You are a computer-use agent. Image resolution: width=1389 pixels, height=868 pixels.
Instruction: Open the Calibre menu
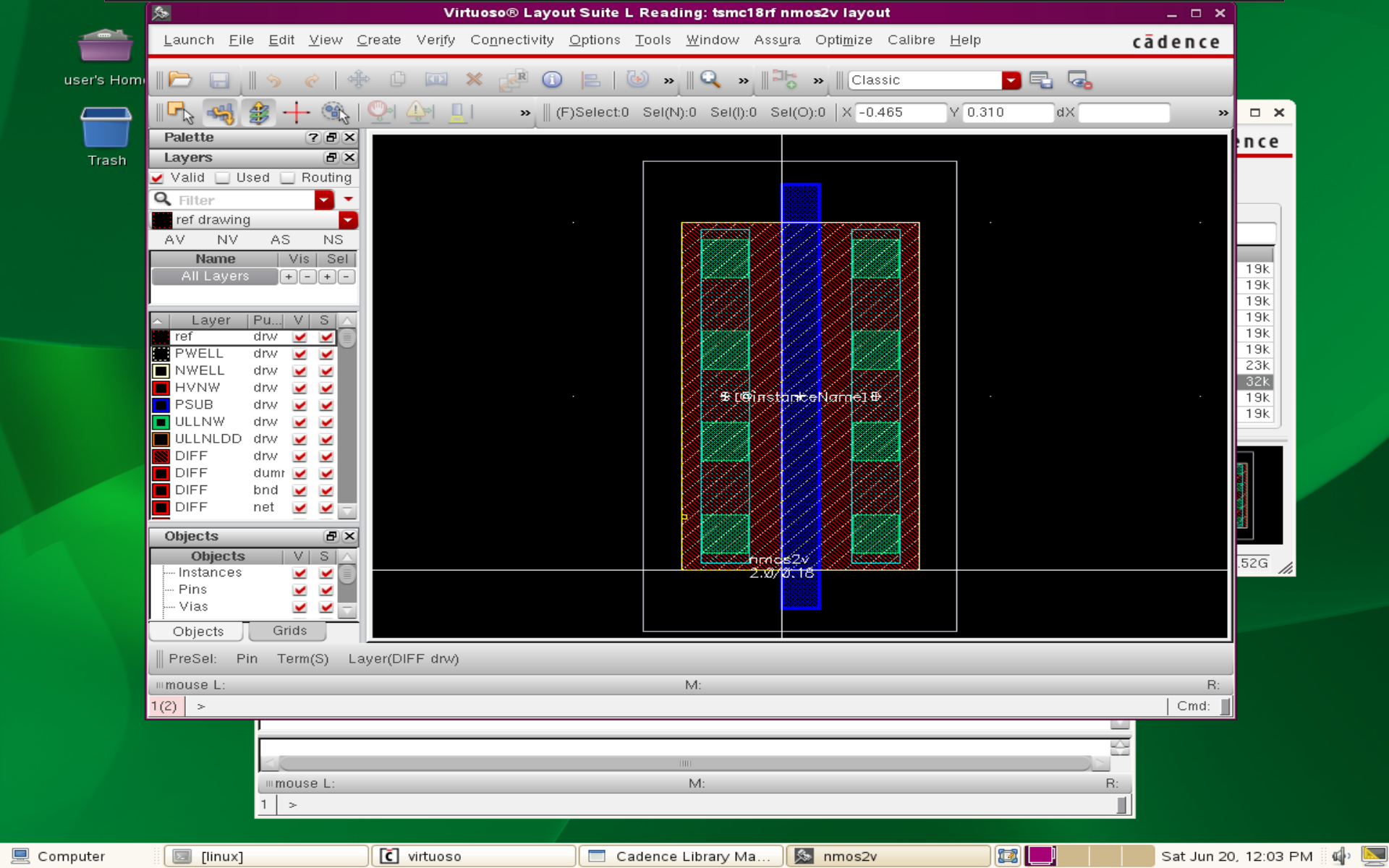pos(912,41)
